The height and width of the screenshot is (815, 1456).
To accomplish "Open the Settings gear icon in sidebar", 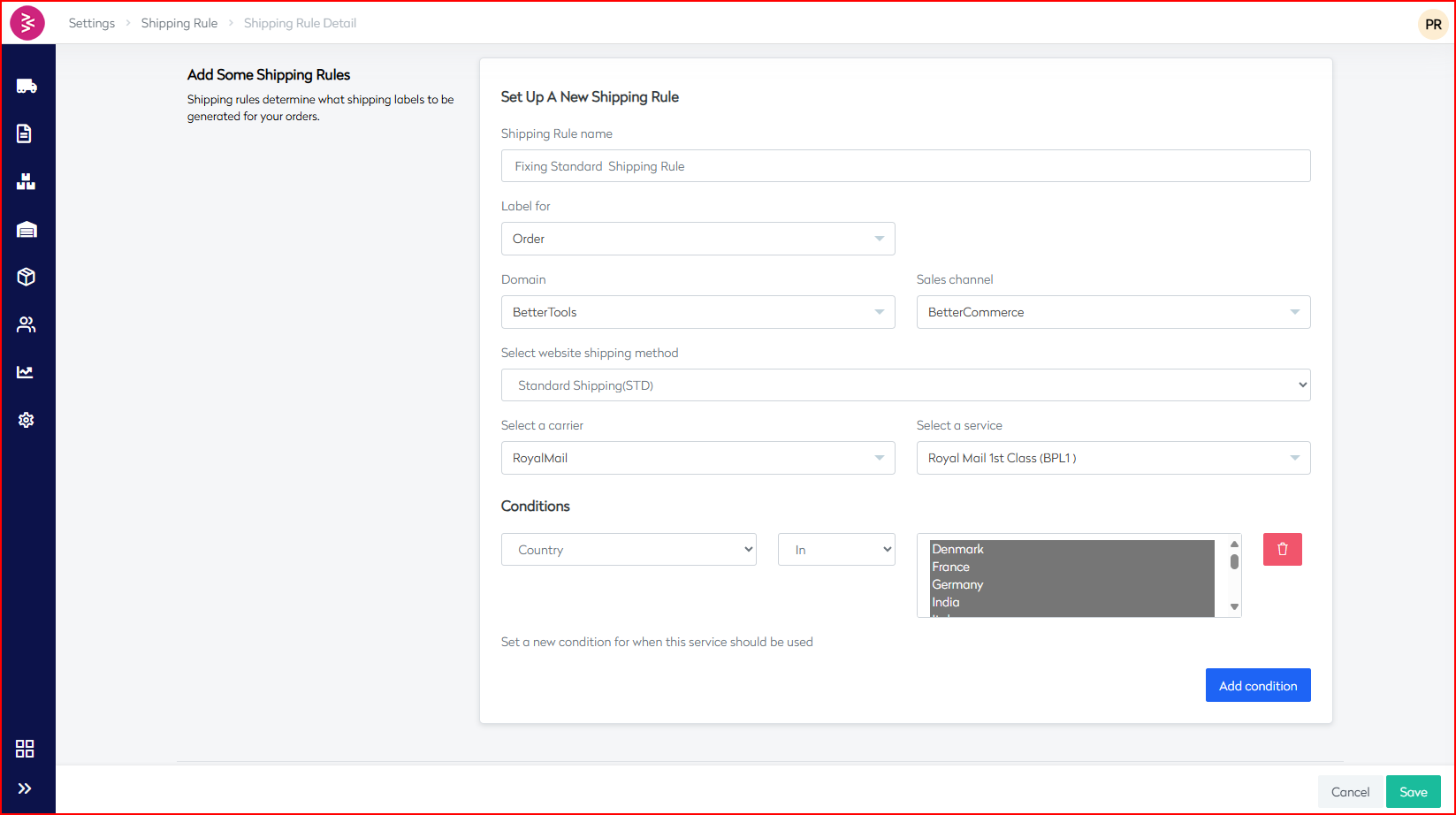I will point(27,420).
